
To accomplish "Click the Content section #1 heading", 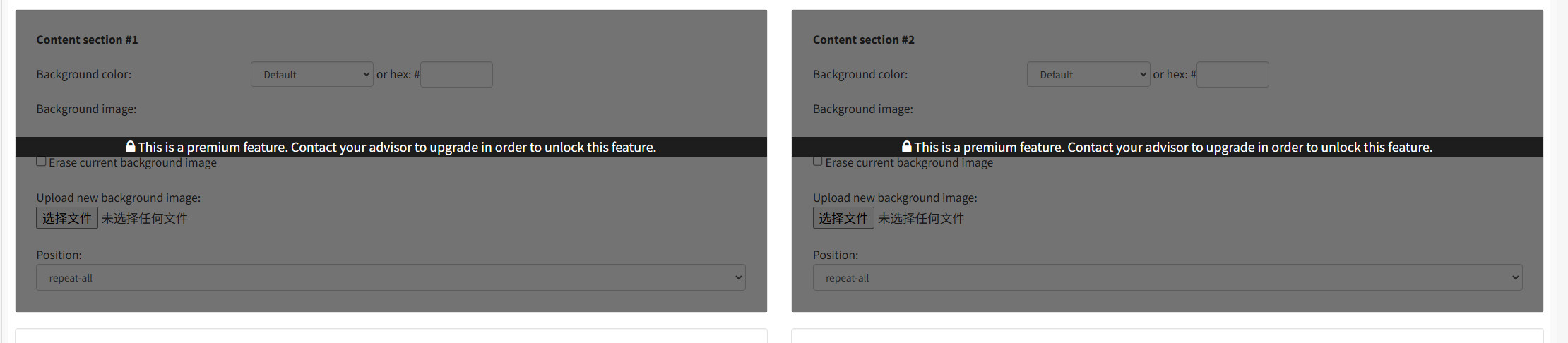I will tap(87, 40).
